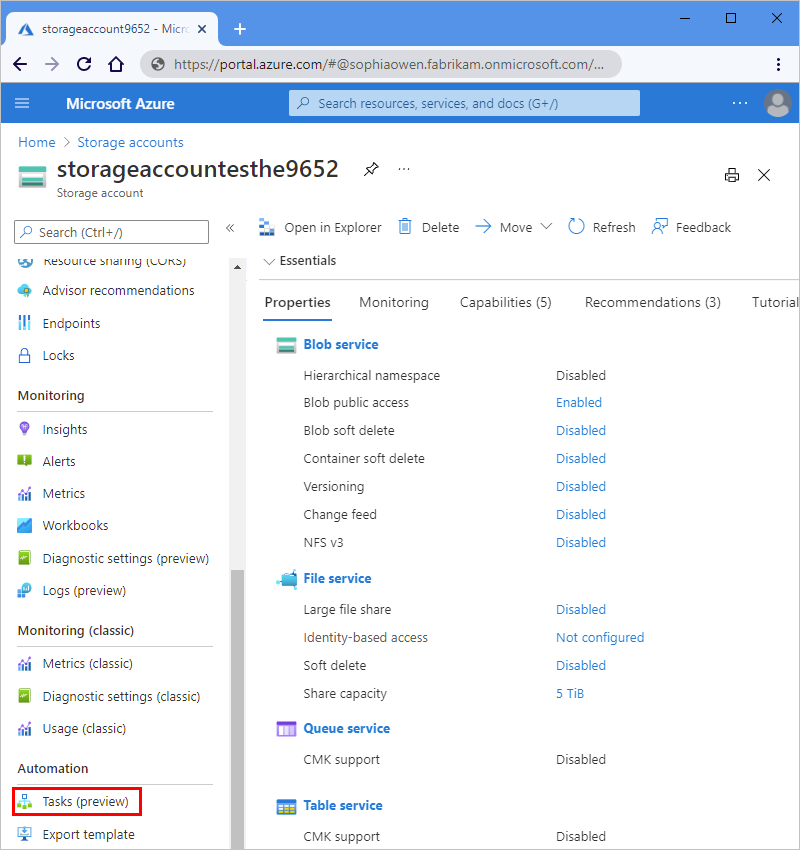Click the Storage accounts breadcrumb link
This screenshot has width=800, height=850.
click(131, 142)
